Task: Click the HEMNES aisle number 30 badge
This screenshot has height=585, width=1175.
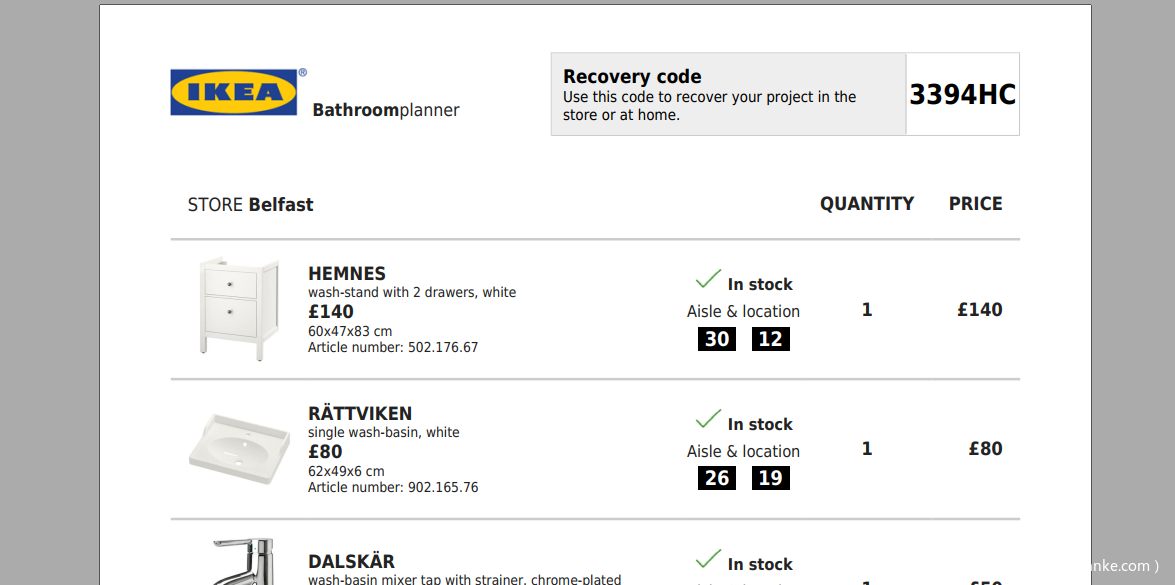Action: (717, 339)
